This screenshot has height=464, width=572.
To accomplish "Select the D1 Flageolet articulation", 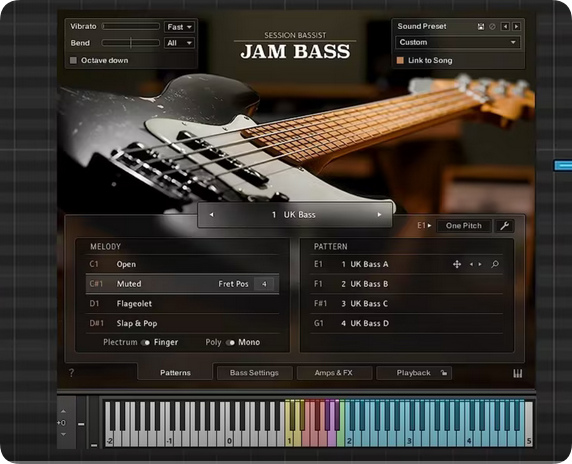I will (182, 303).
